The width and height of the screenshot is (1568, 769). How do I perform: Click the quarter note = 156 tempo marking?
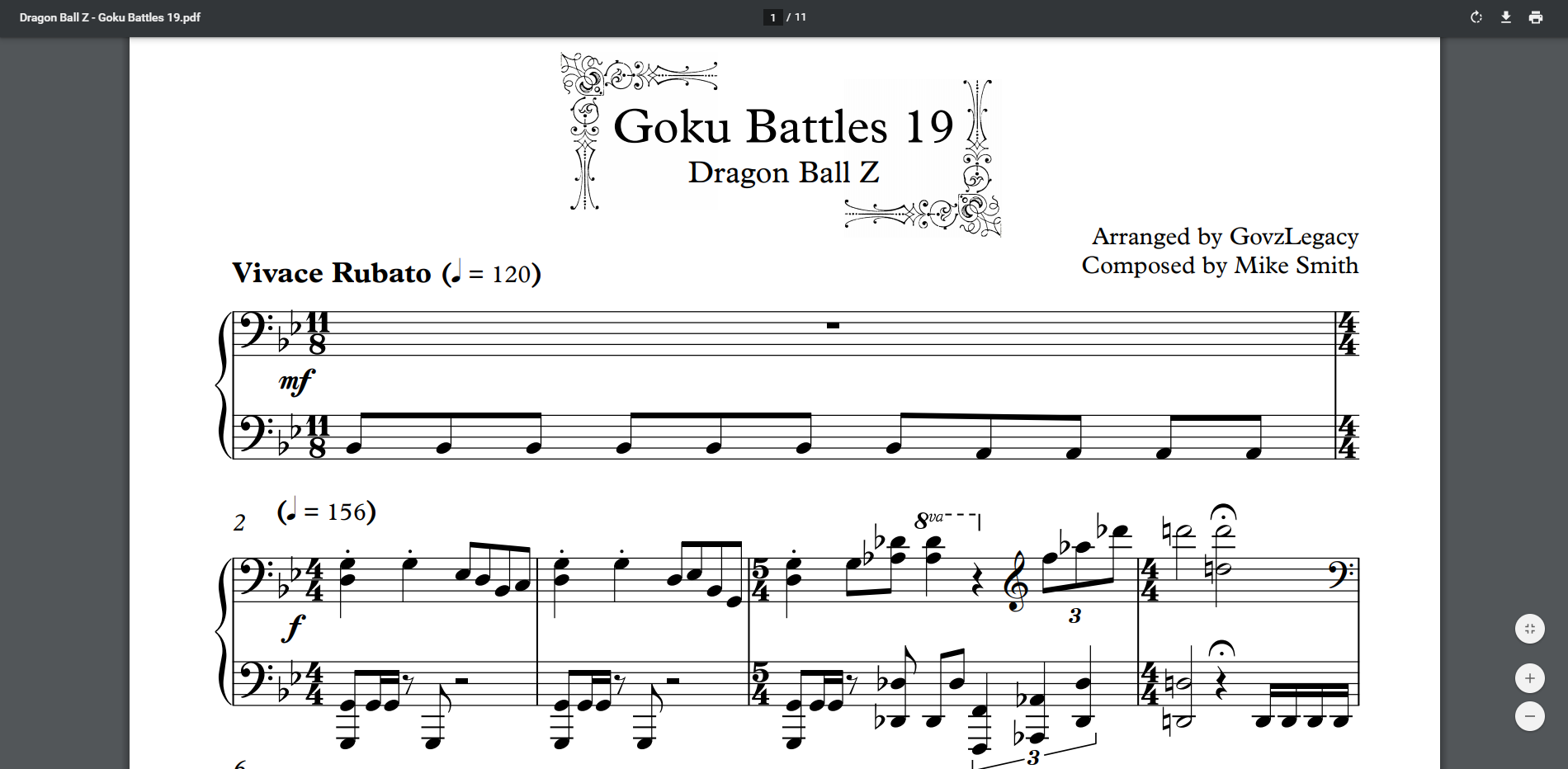click(x=327, y=512)
